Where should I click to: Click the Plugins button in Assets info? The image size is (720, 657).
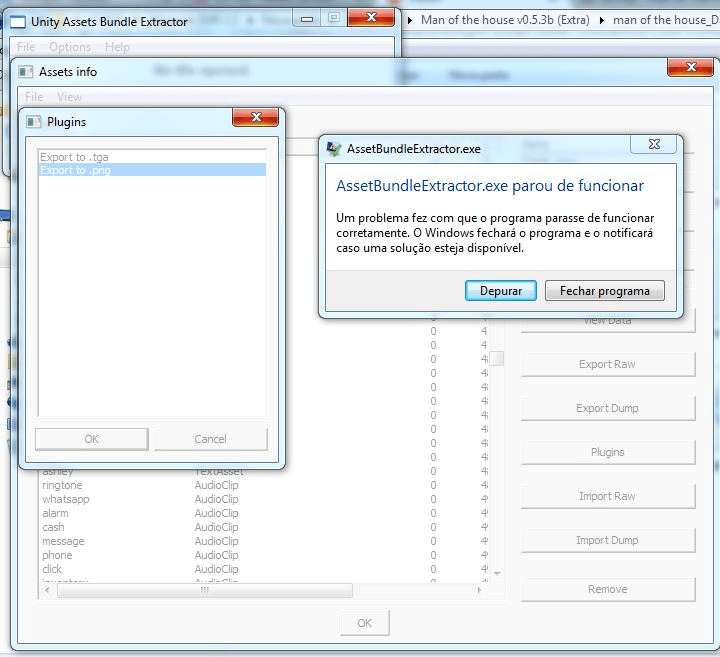tap(607, 452)
